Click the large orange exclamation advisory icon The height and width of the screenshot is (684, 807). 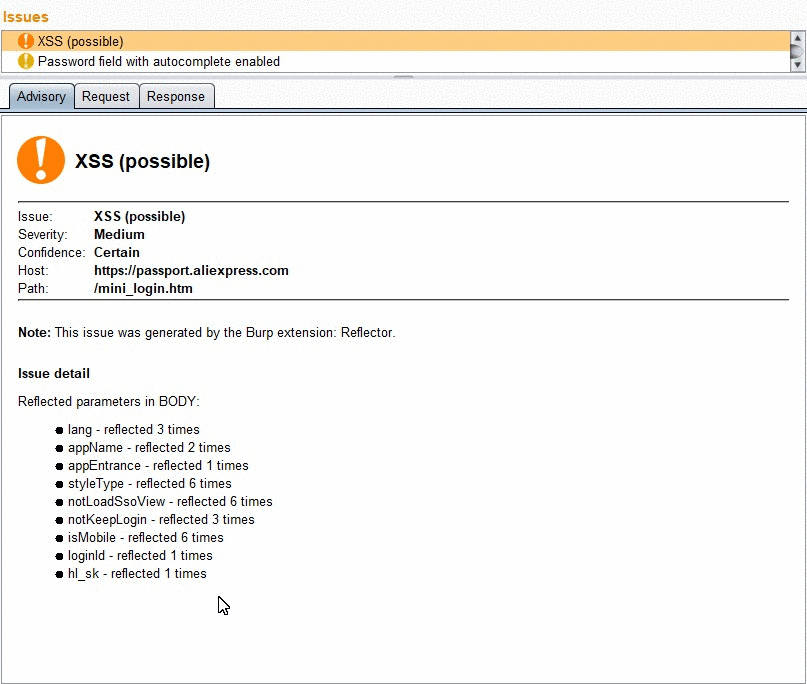coord(41,160)
